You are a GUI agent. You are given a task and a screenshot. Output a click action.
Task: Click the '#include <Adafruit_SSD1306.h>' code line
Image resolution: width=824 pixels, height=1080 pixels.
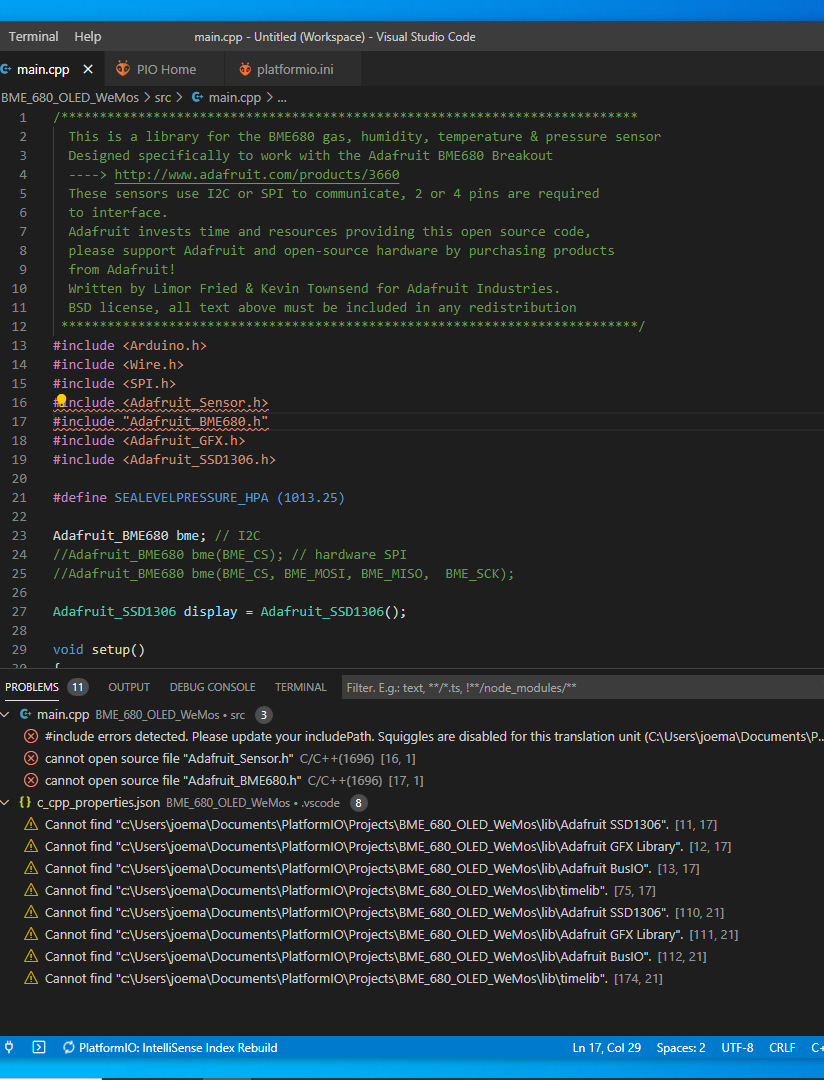[x=164, y=459]
